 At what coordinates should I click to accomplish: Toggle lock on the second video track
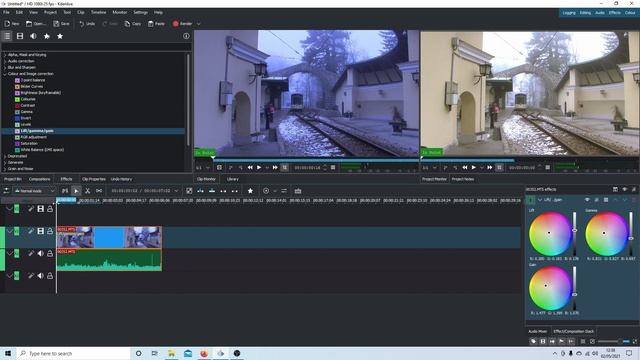point(50,231)
